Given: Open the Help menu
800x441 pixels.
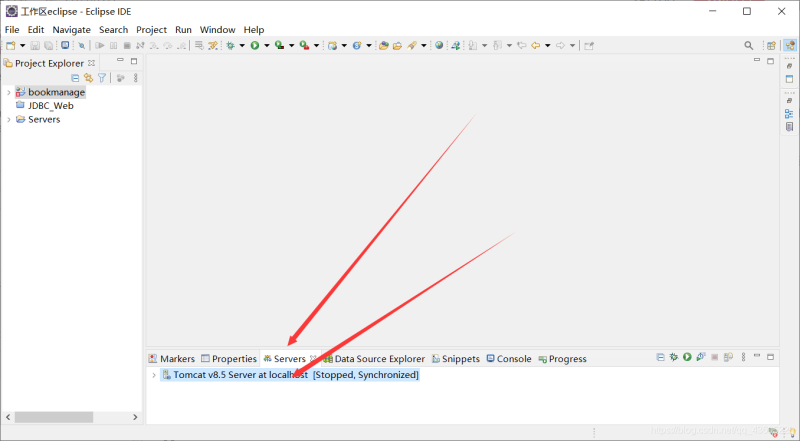Looking at the screenshot, I should (x=254, y=30).
